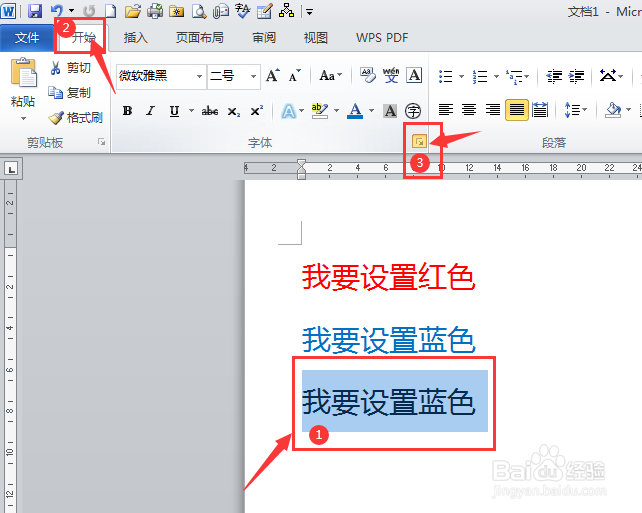This screenshot has width=642, height=513.
Task: Toggle superscript formatting
Action: tap(257, 111)
